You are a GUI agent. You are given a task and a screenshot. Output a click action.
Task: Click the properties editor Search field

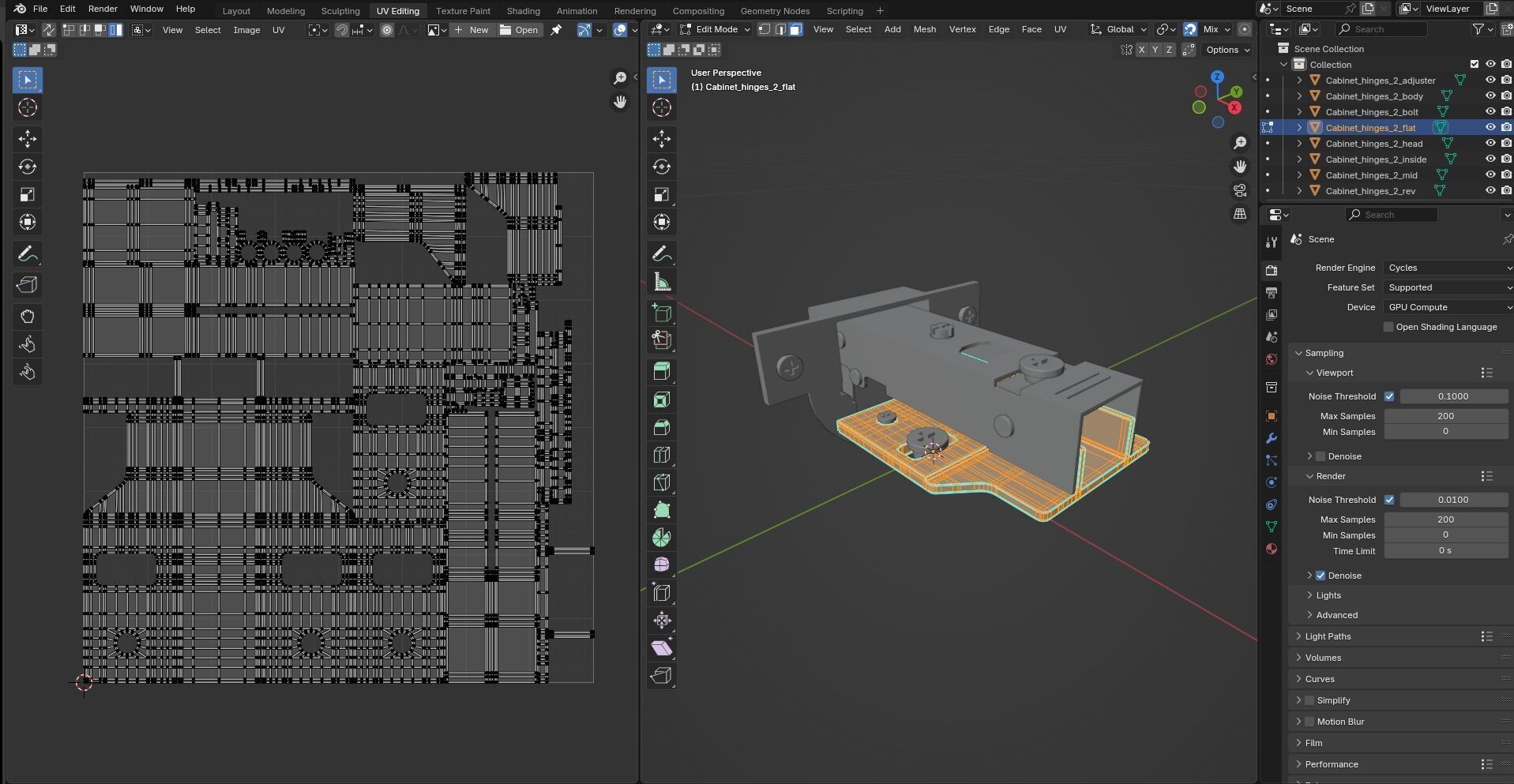[x=1392, y=215]
